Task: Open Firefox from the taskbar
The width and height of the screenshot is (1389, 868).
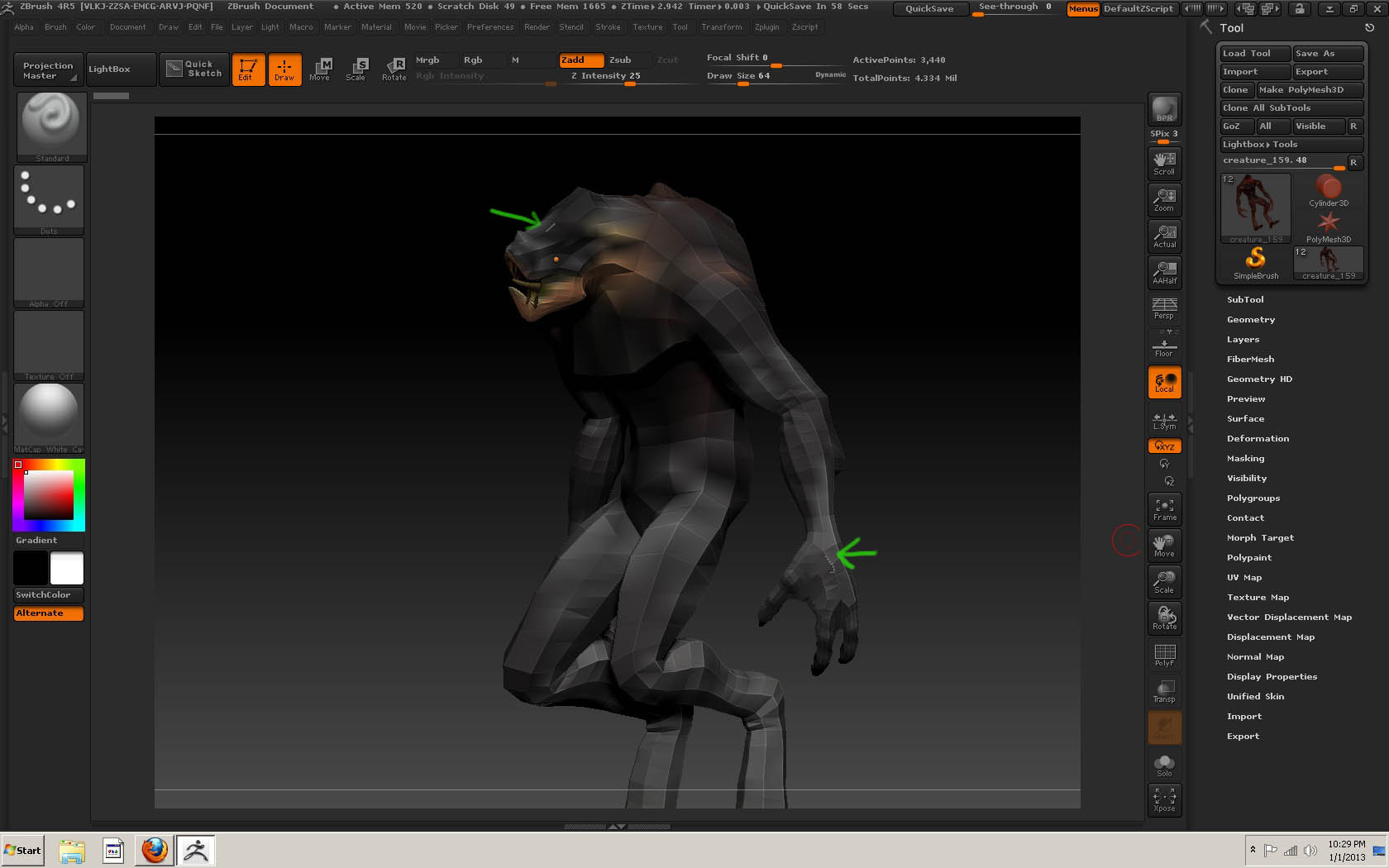Action: [x=154, y=850]
